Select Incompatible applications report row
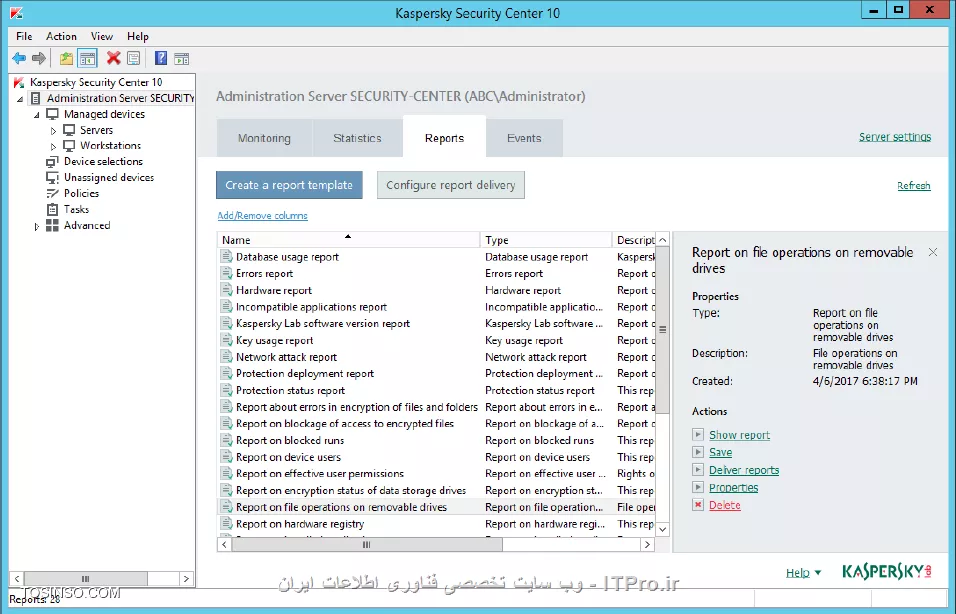The width and height of the screenshot is (956, 614). [436, 307]
